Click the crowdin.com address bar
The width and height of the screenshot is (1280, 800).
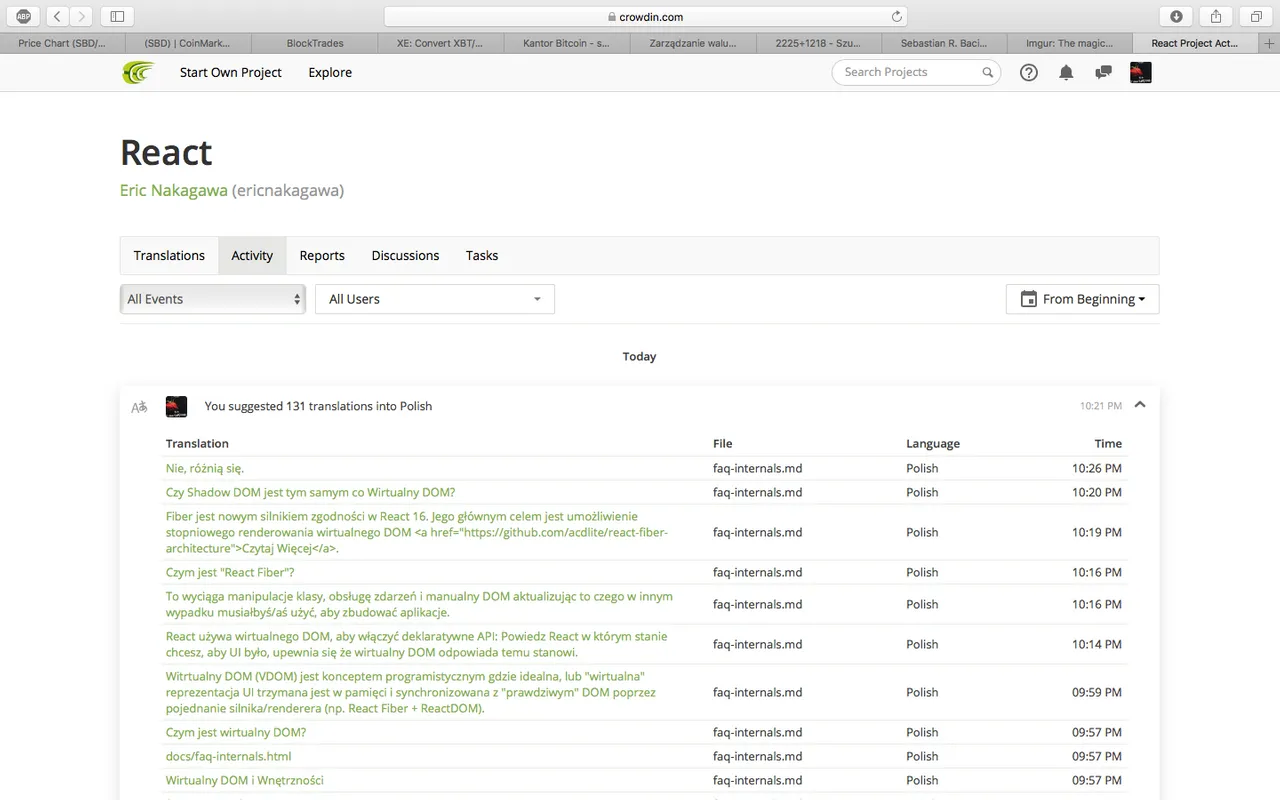(645, 16)
